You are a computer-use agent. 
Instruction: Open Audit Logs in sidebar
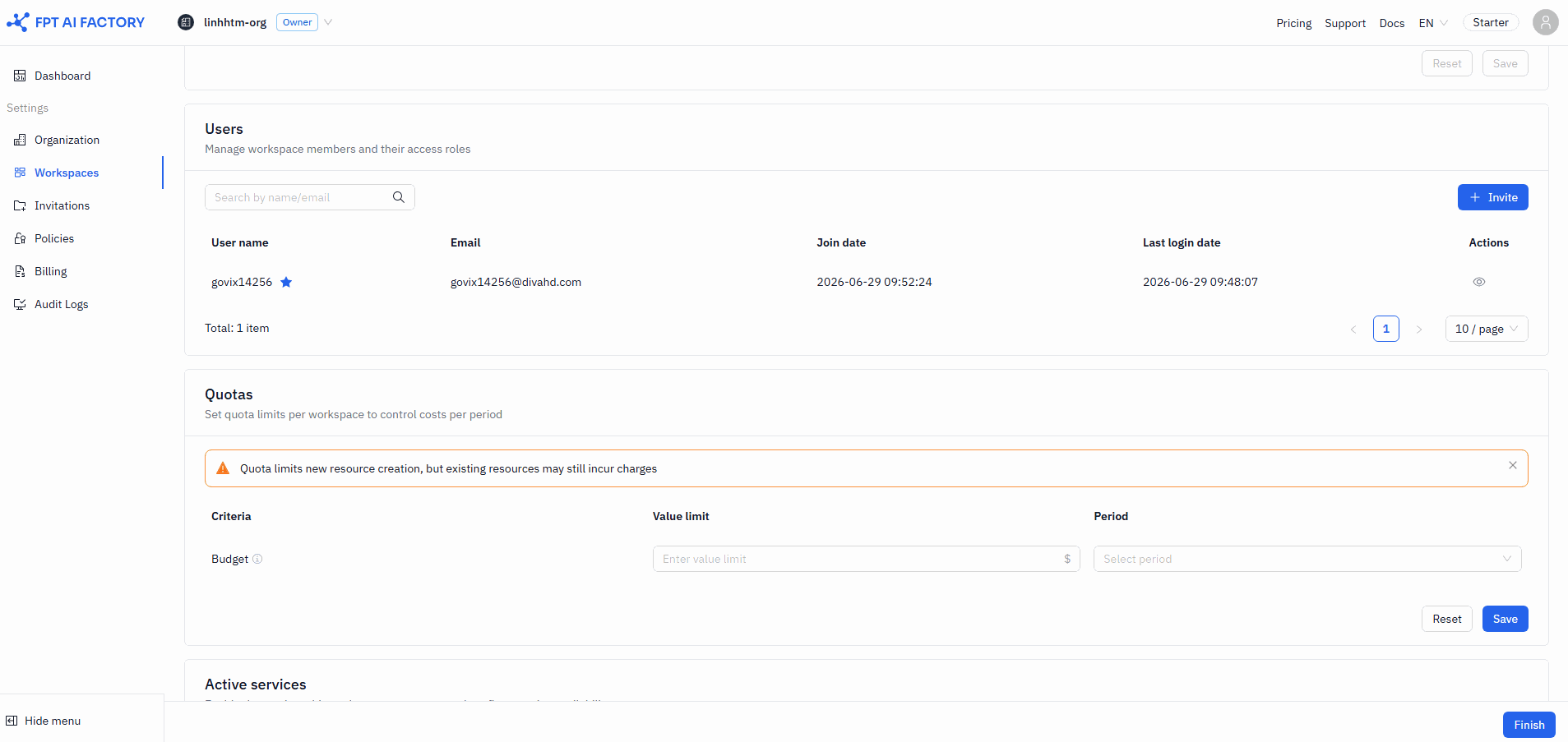coord(61,304)
